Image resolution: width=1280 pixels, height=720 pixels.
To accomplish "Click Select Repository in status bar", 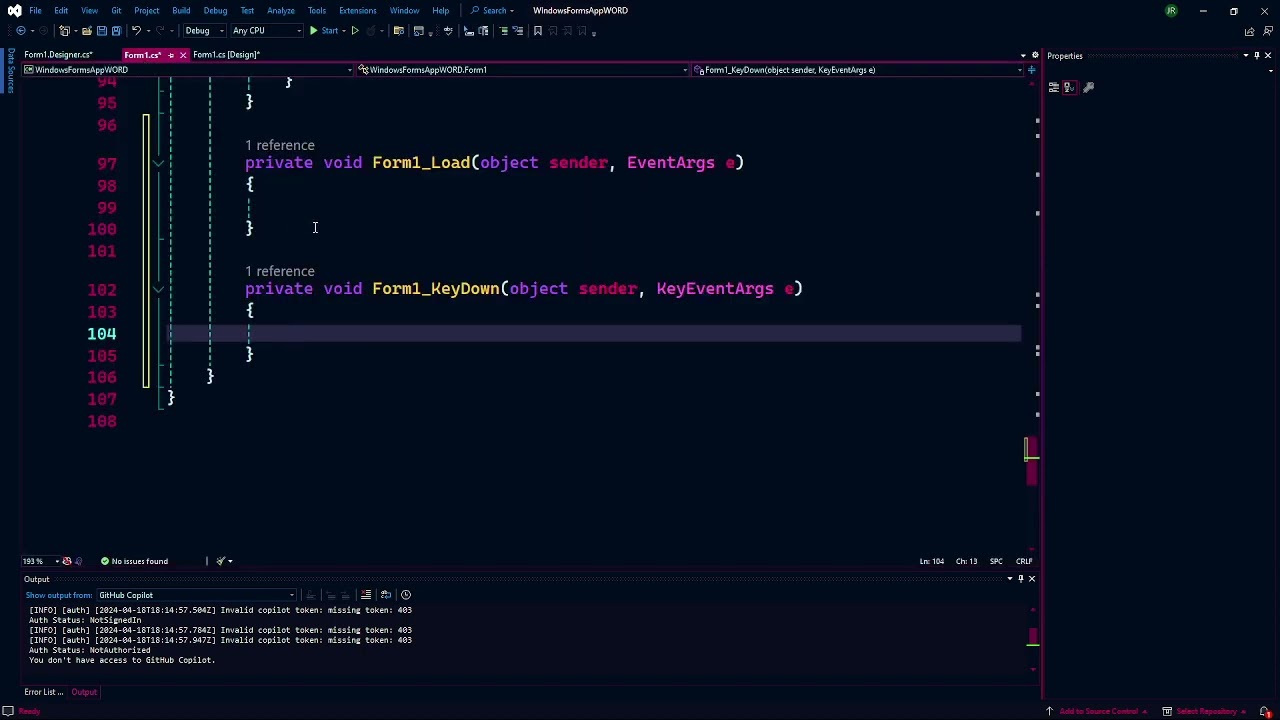I will point(1206,712).
